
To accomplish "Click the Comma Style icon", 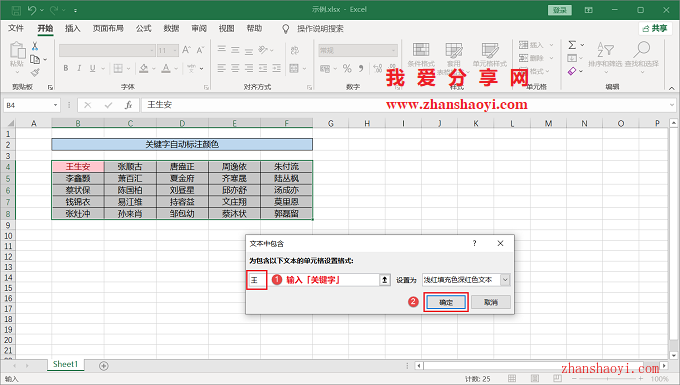I will tap(361, 68).
